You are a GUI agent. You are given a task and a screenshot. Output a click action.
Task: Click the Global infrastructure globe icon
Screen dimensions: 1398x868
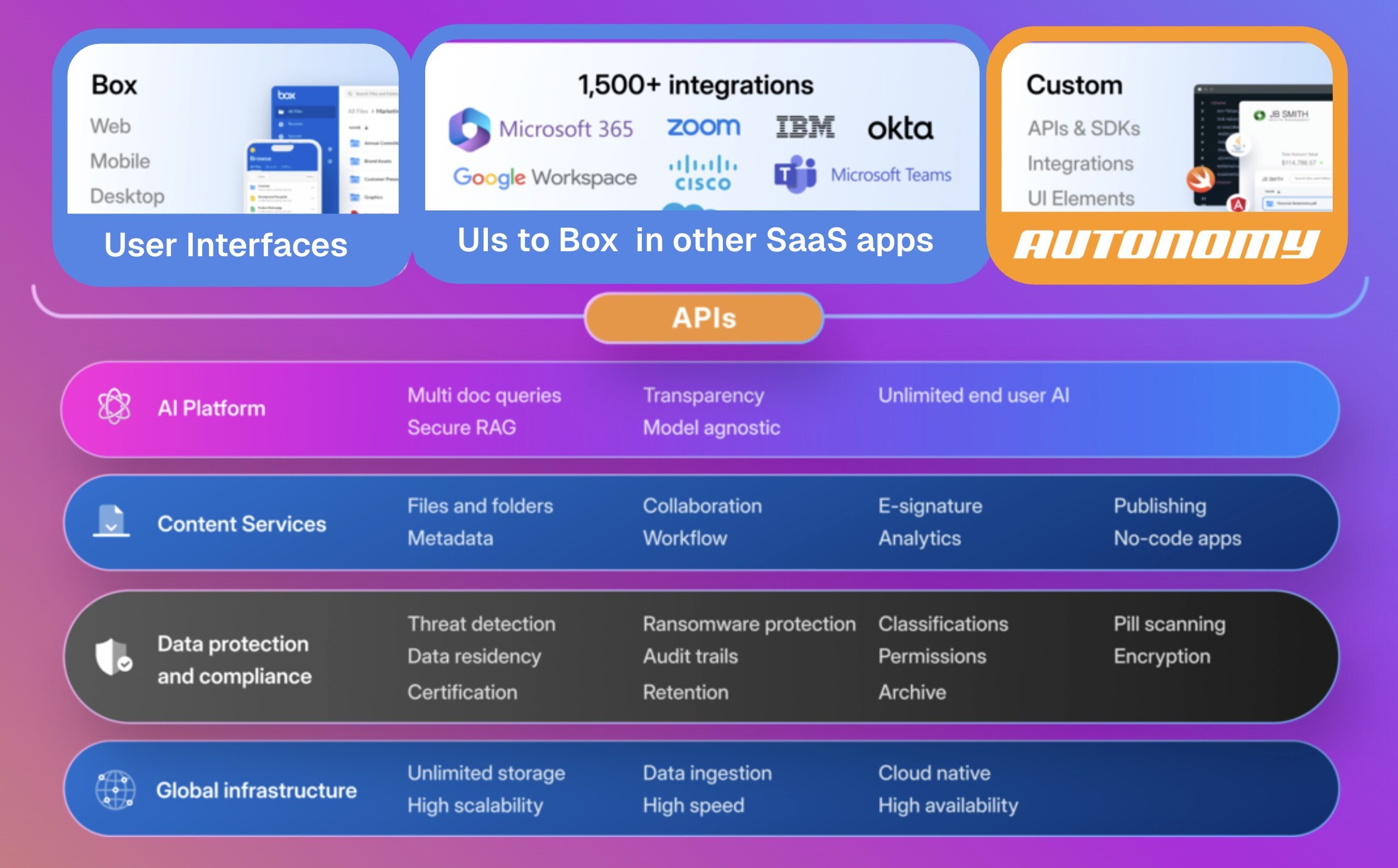coord(115,789)
